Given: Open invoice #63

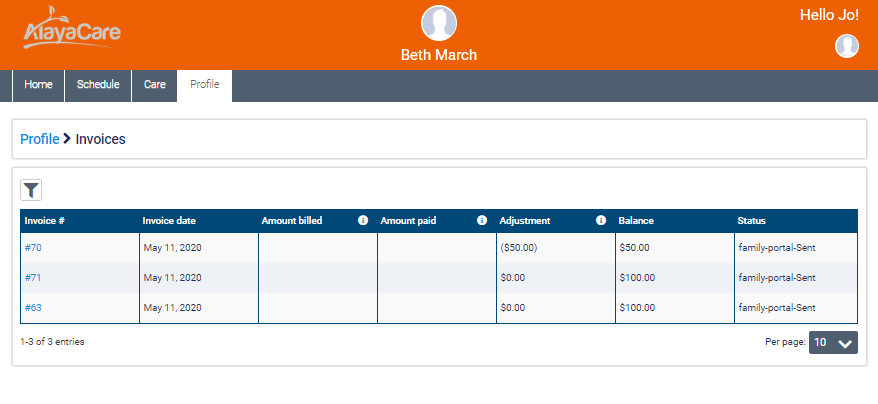Looking at the screenshot, I should tap(33, 308).
